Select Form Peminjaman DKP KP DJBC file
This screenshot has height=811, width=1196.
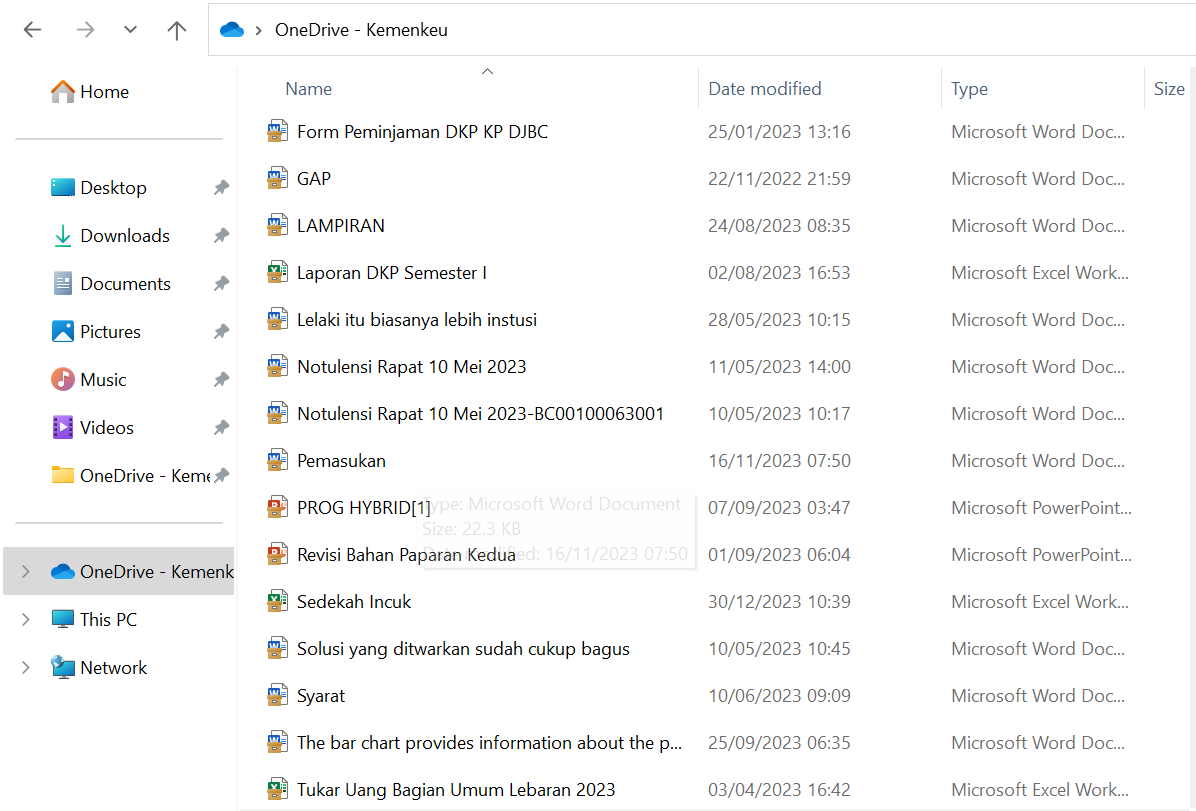pos(422,132)
